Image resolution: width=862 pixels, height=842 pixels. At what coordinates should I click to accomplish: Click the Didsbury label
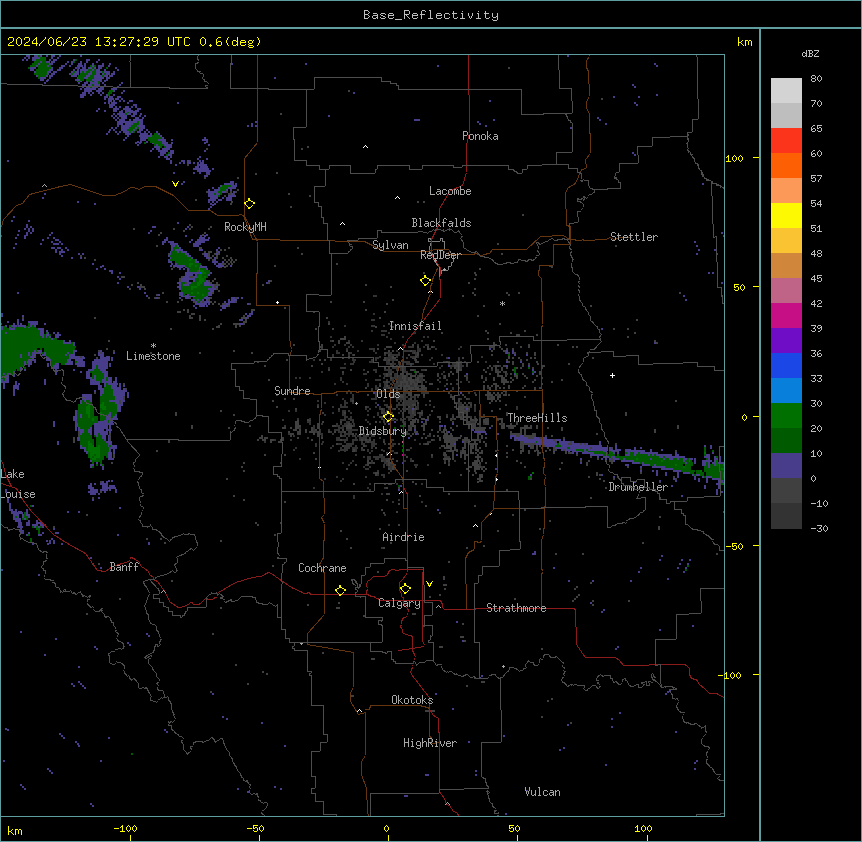pos(383,431)
